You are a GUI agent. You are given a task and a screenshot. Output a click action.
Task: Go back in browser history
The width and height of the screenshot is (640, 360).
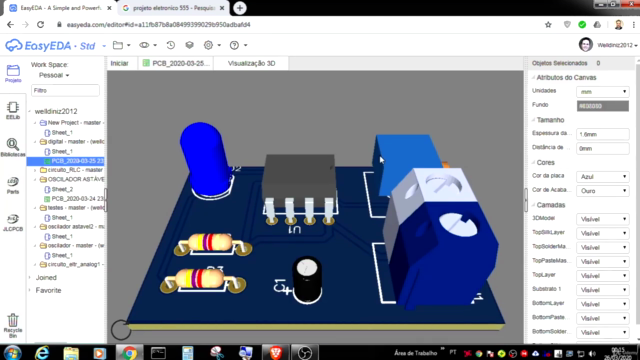pos(10,24)
